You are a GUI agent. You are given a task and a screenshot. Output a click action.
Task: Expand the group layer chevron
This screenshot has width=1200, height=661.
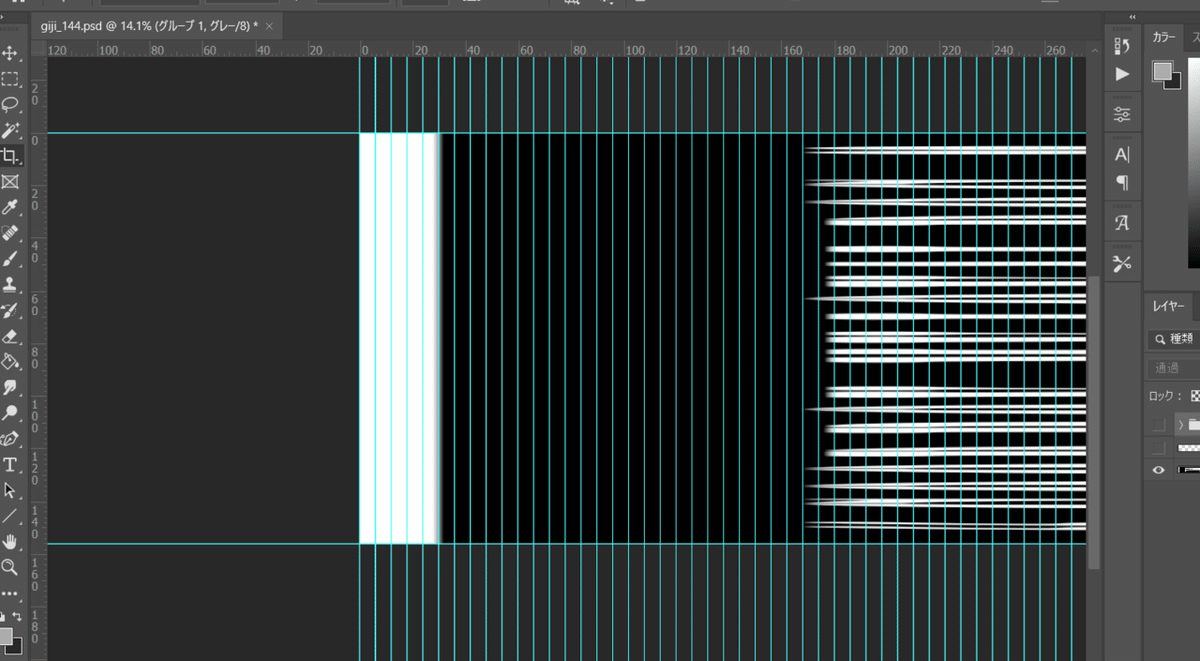(1180, 424)
